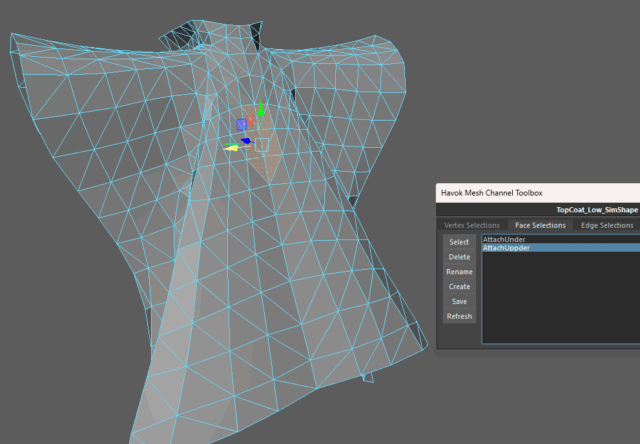
Task: Click the blue Z-axis arrow handle
Action: coord(245,140)
